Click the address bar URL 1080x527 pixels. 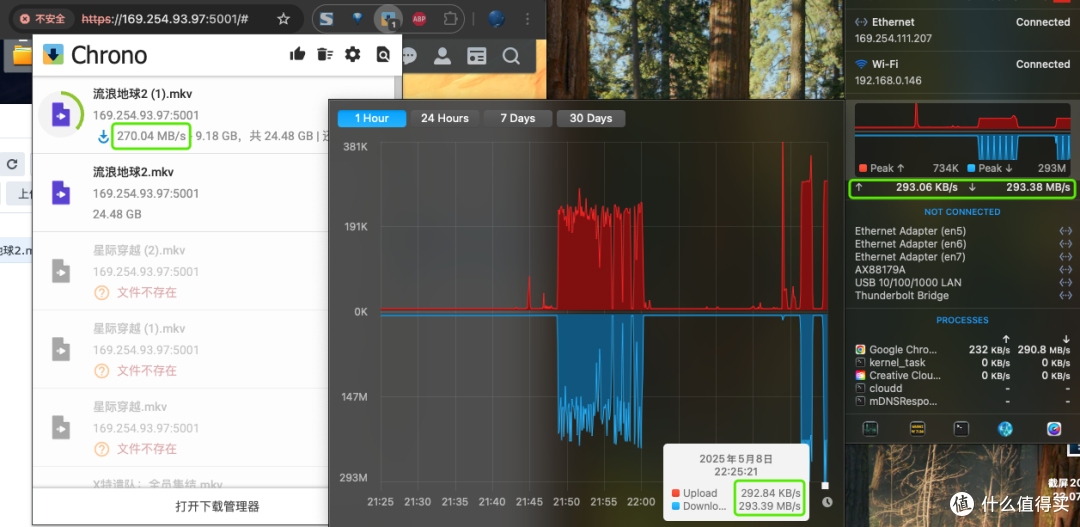click(165, 19)
